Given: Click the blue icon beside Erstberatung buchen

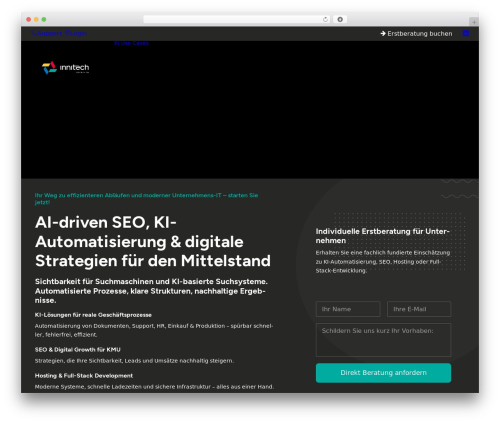Looking at the screenshot, I should coord(466,33).
